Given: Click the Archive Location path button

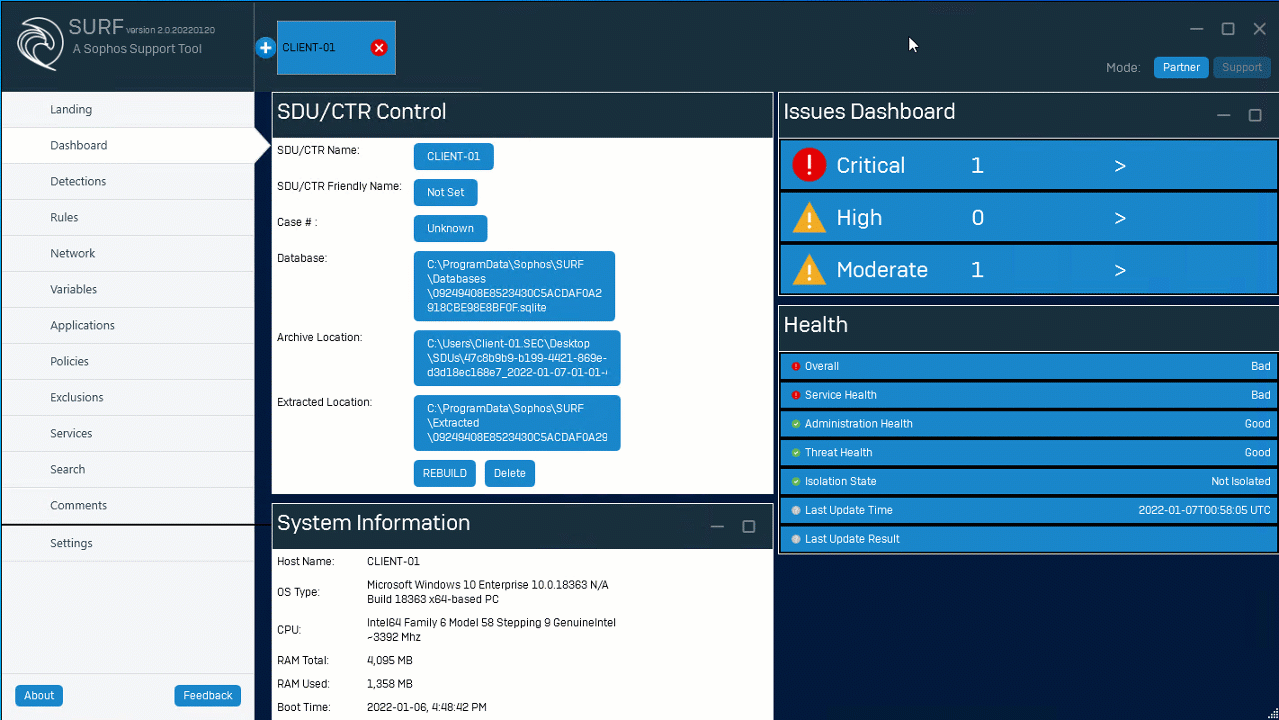Looking at the screenshot, I should point(517,358).
